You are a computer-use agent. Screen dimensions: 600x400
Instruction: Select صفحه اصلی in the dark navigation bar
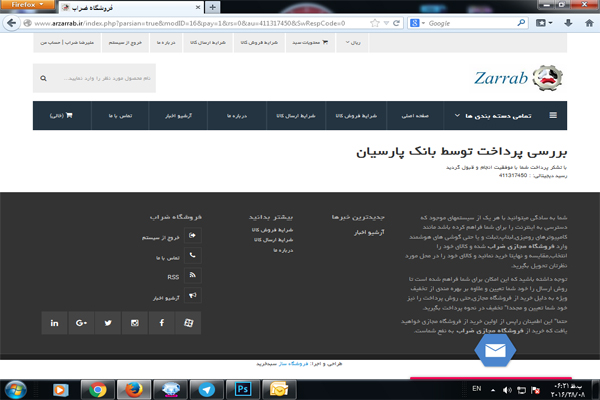pos(415,116)
